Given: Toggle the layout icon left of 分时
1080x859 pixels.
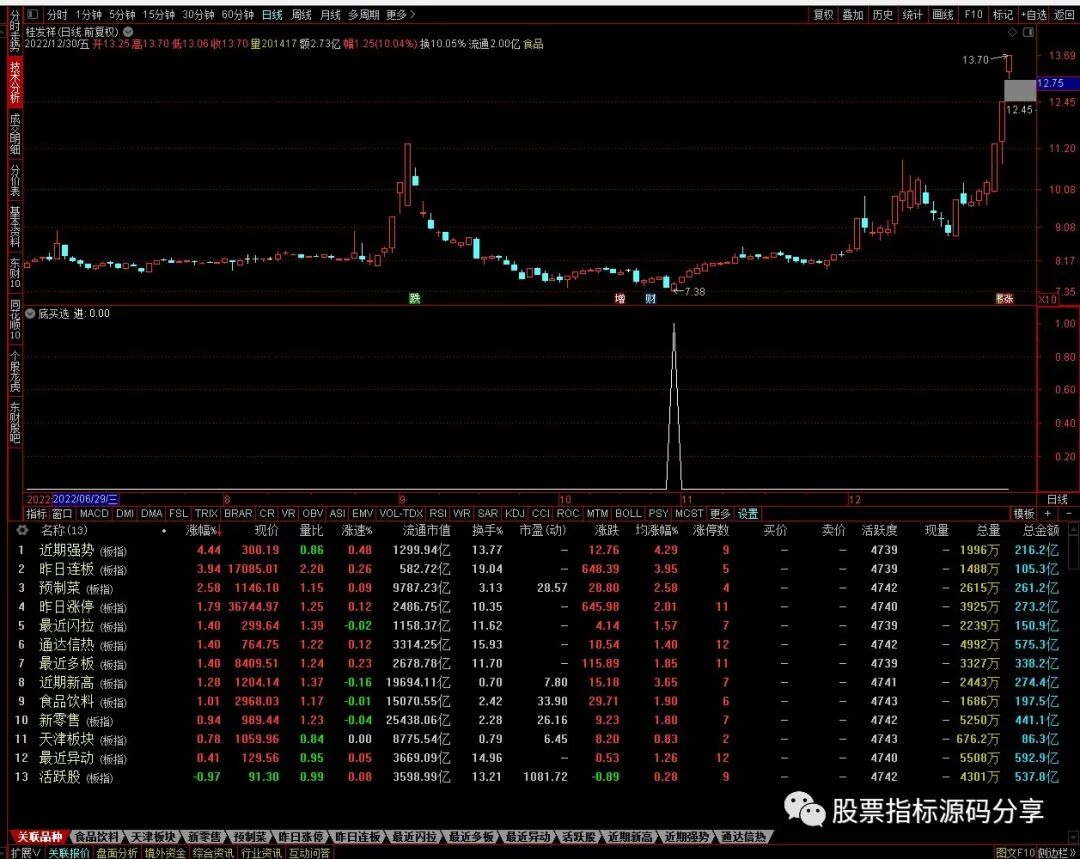Looking at the screenshot, I should coord(32,14).
